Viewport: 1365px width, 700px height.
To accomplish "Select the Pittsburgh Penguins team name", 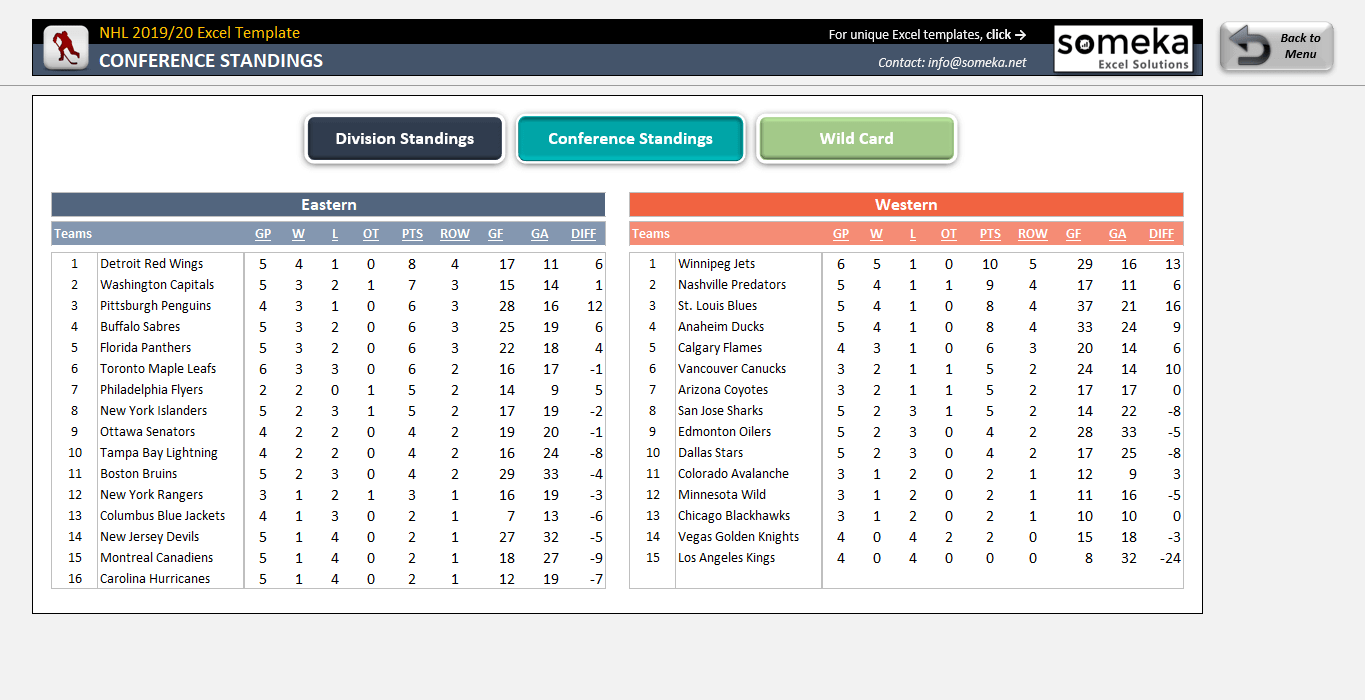I will pos(156,306).
